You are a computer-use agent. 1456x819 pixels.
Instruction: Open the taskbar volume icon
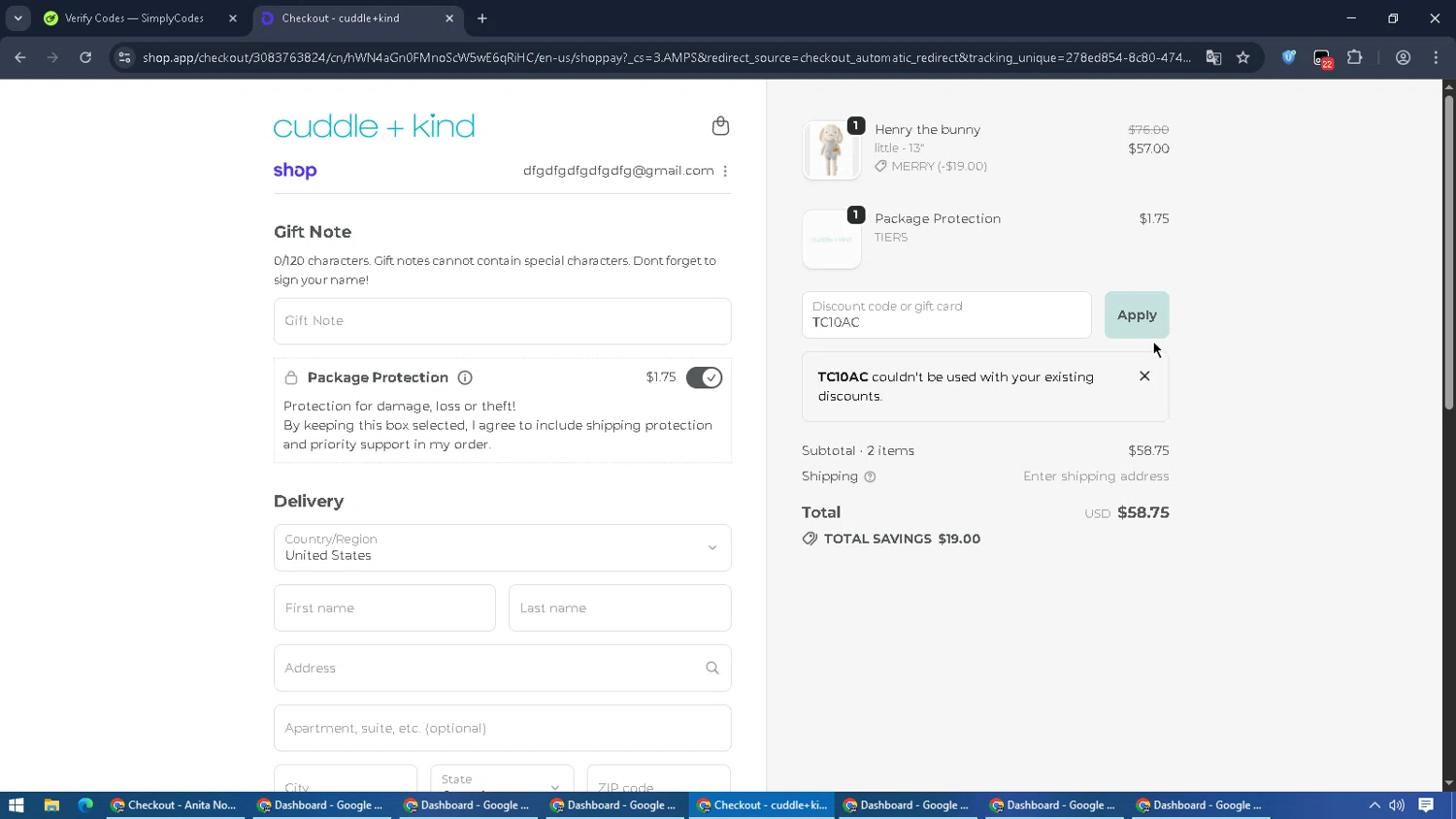point(1397,804)
